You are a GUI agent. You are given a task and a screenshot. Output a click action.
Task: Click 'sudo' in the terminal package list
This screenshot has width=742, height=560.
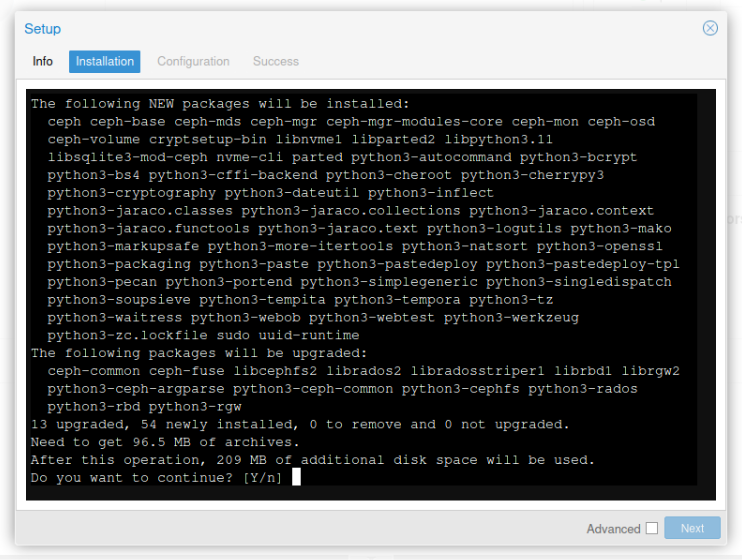tap(233, 335)
